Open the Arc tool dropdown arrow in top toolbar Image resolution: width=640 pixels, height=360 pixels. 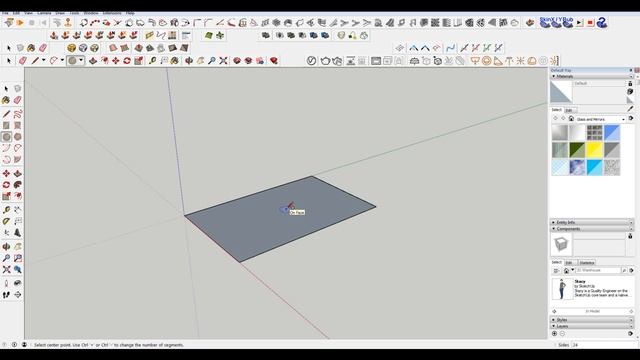(62, 60)
